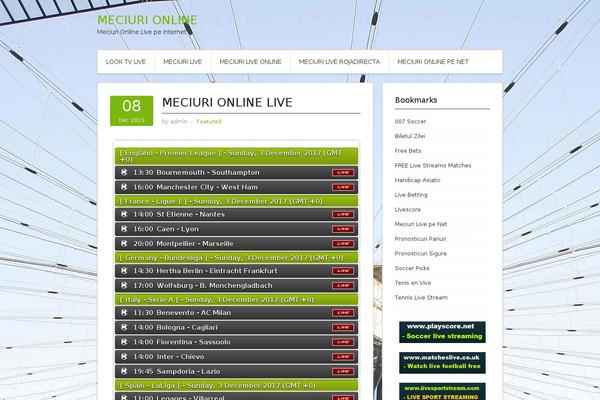Click the soccer ball icon beside St Etienne - Nantes
The image size is (600, 400).
[x=124, y=214]
